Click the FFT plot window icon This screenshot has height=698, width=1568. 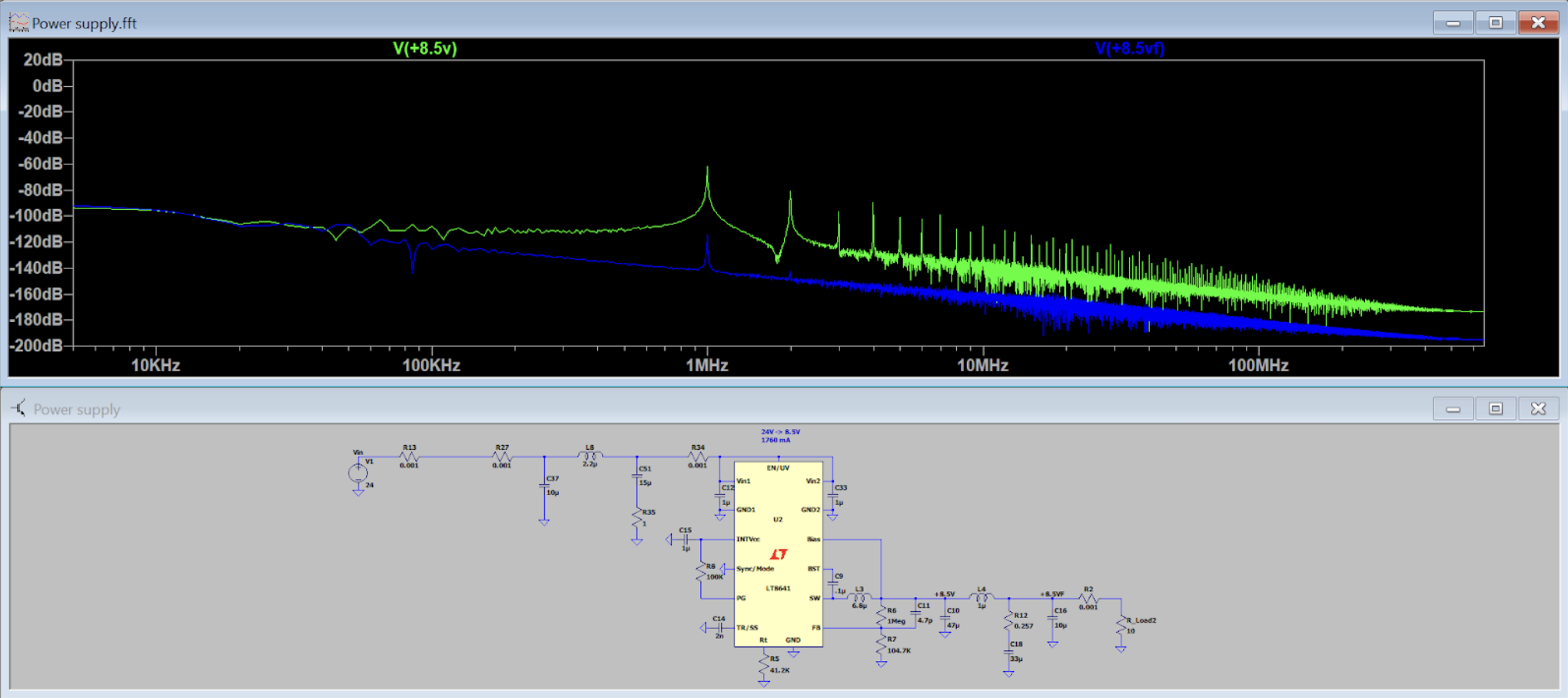(18, 23)
